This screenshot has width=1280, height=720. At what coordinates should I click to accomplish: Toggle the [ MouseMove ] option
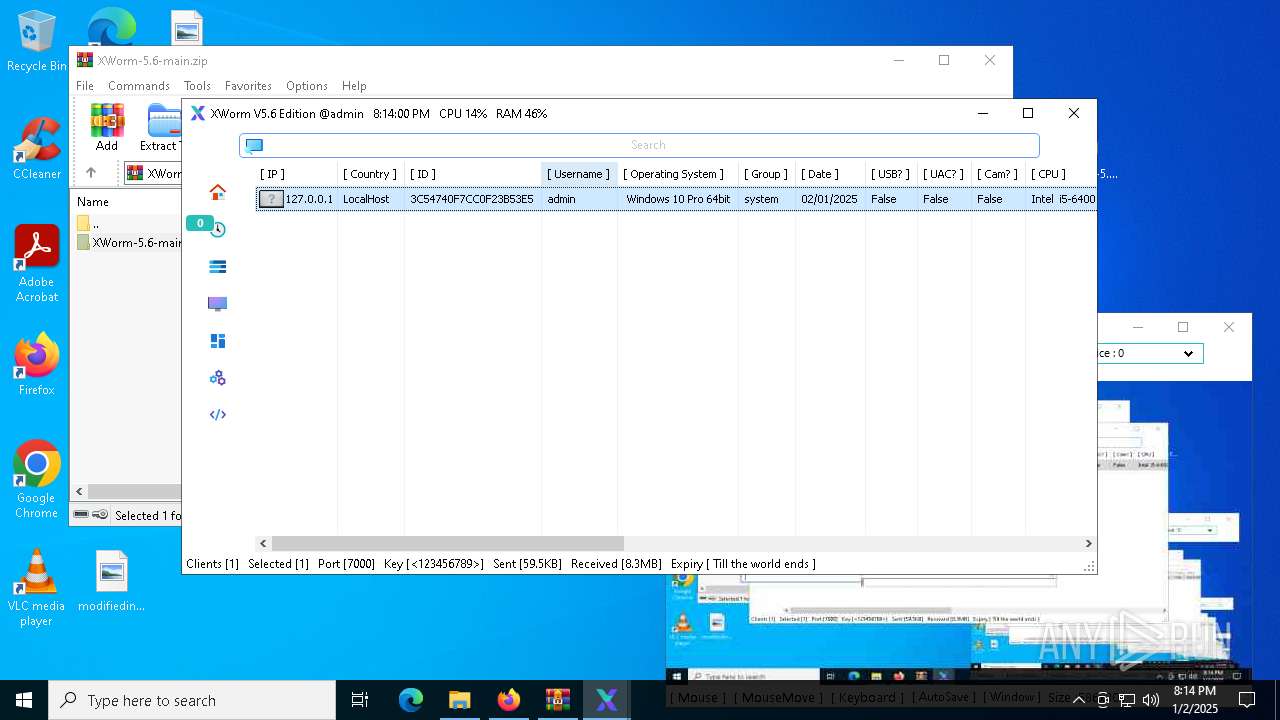coord(778,697)
